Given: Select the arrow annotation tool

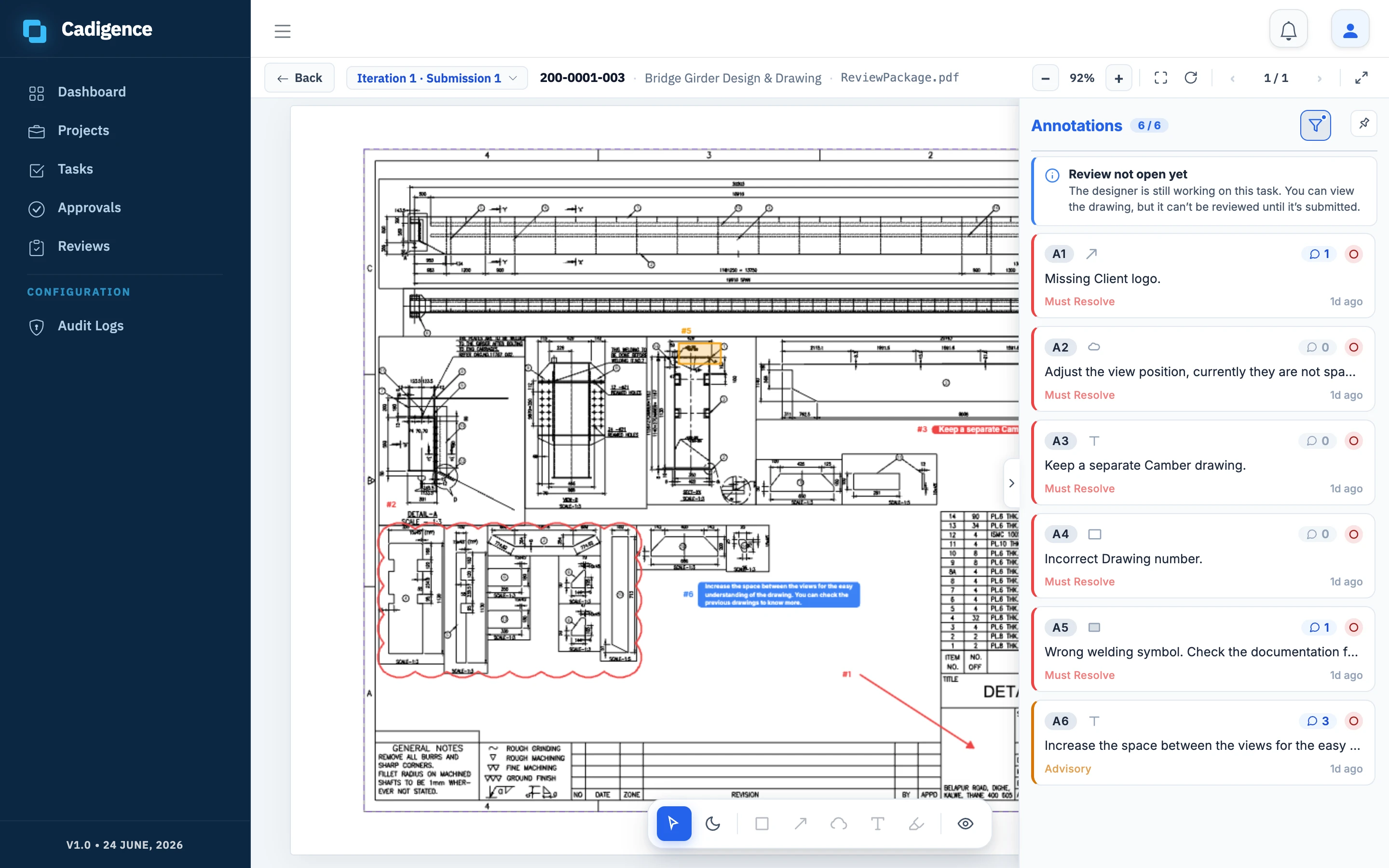Looking at the screenshot, I should pyautogui.click(x=801, y=823).
